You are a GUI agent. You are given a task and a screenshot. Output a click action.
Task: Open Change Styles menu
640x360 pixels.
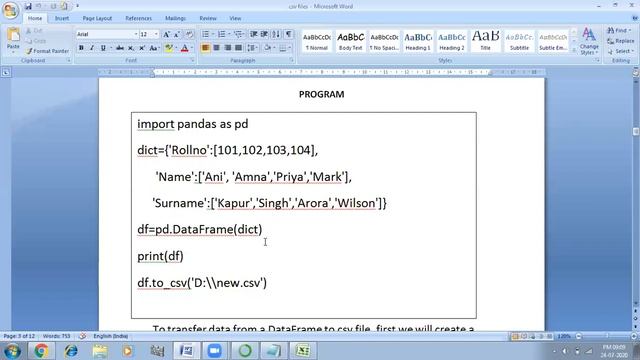(x=589, y=41)
